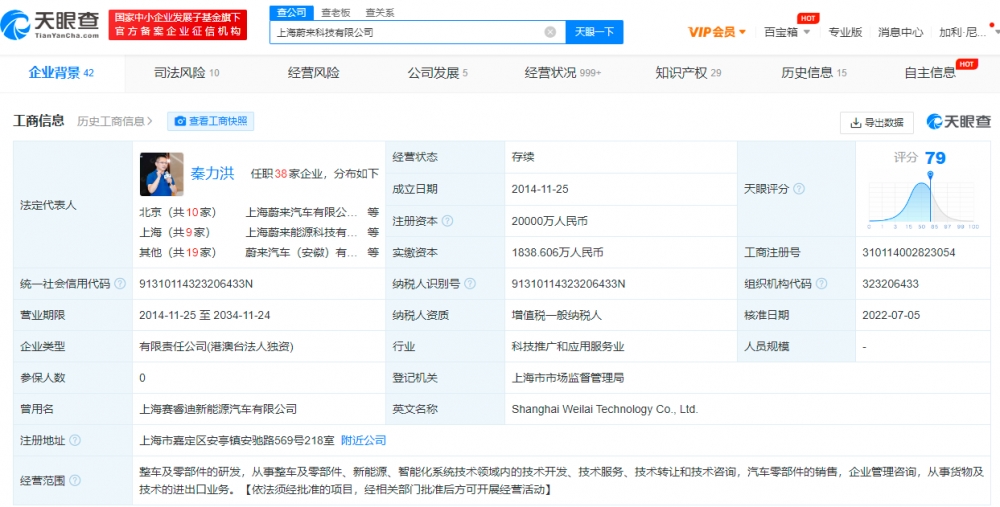Click the help icon next to 注册资本

pos(447,221)
